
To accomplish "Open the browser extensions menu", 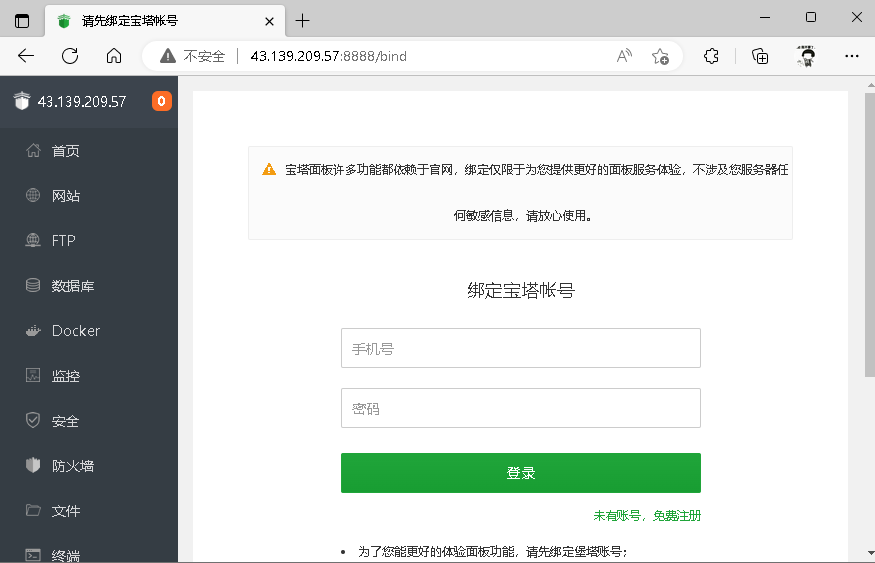I will (x=711, y=56).
